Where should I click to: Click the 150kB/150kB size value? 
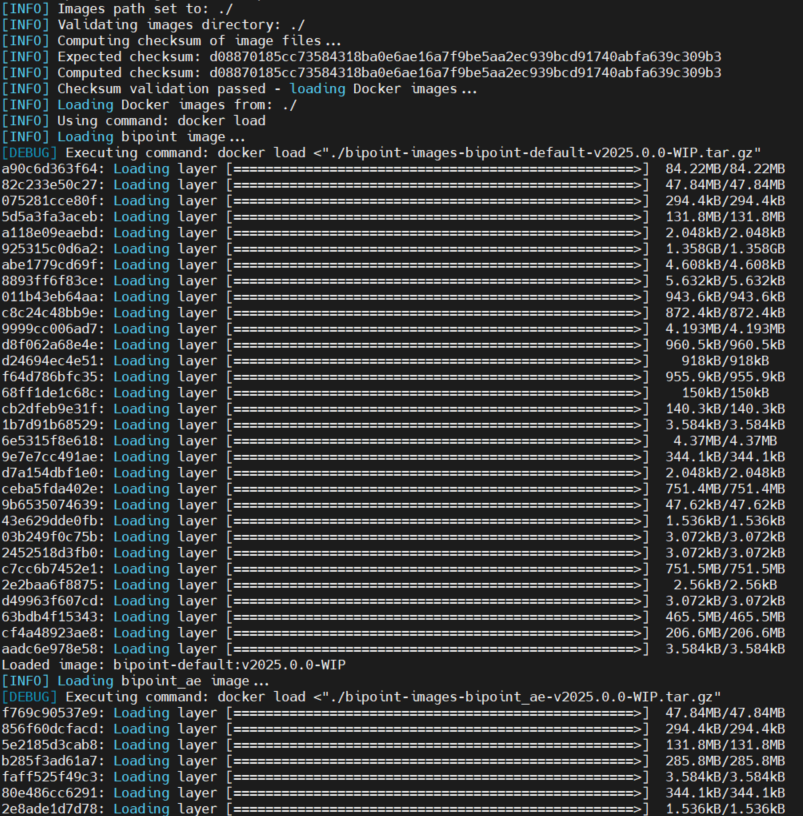coord(725,393)
